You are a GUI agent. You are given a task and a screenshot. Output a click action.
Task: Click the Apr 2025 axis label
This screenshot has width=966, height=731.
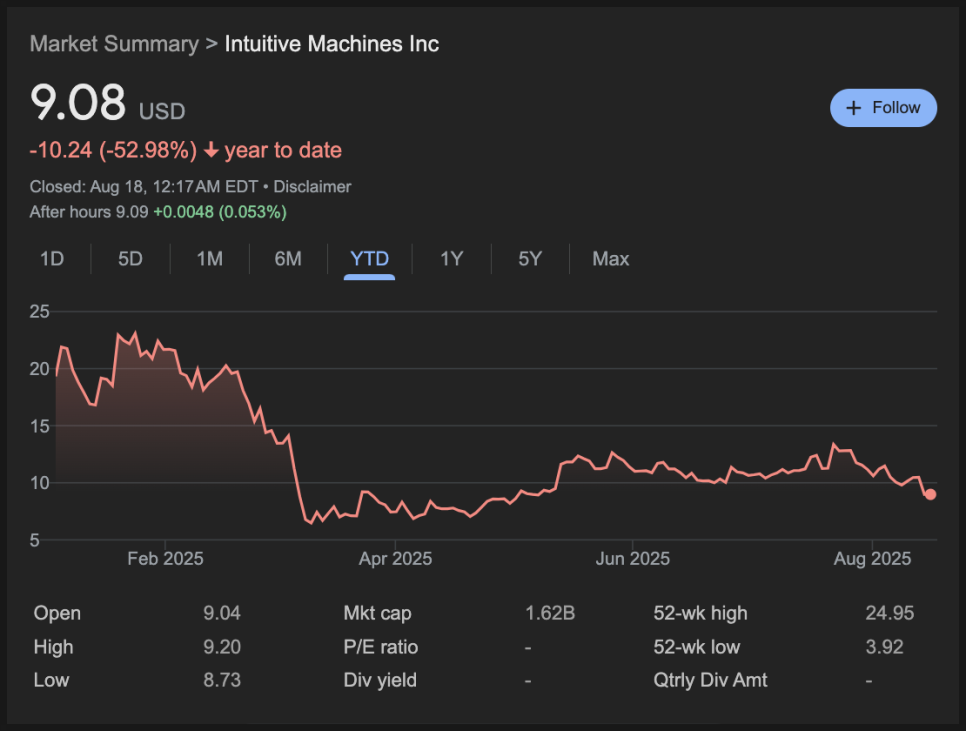[x=396, y=559]
